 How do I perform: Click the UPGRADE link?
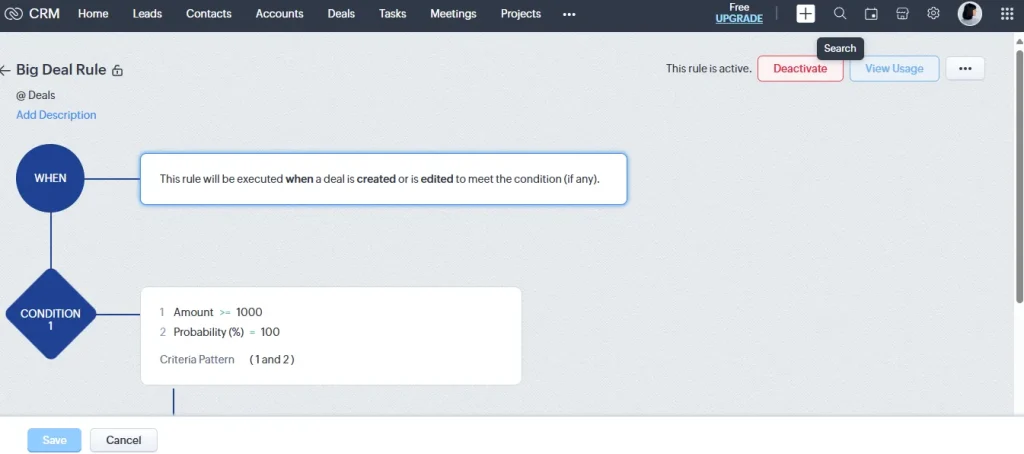[739, 19]
